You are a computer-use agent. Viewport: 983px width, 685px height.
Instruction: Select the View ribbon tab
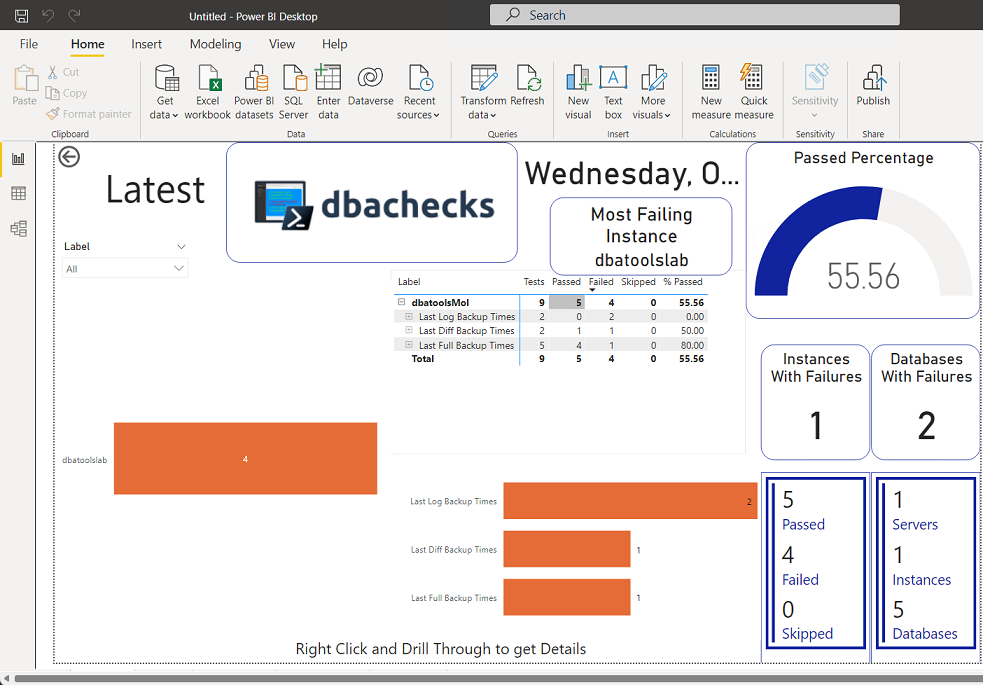click(x=281, y=44)
